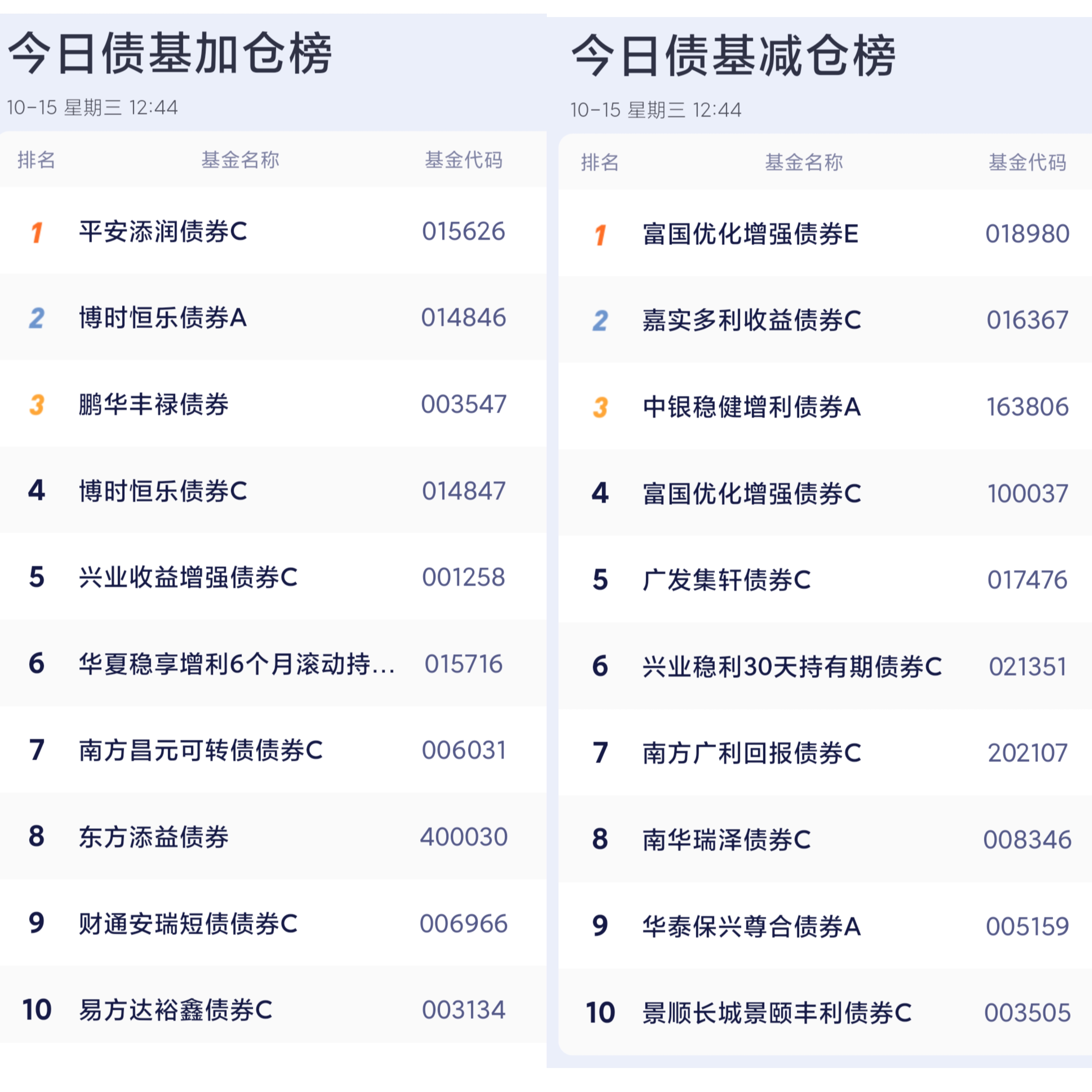This screenshot has width=1092, height=1092.
Task: Click the blue rank 2 badge in the reduce-position list
Action: pyautogui.click(x=600, y=321)
